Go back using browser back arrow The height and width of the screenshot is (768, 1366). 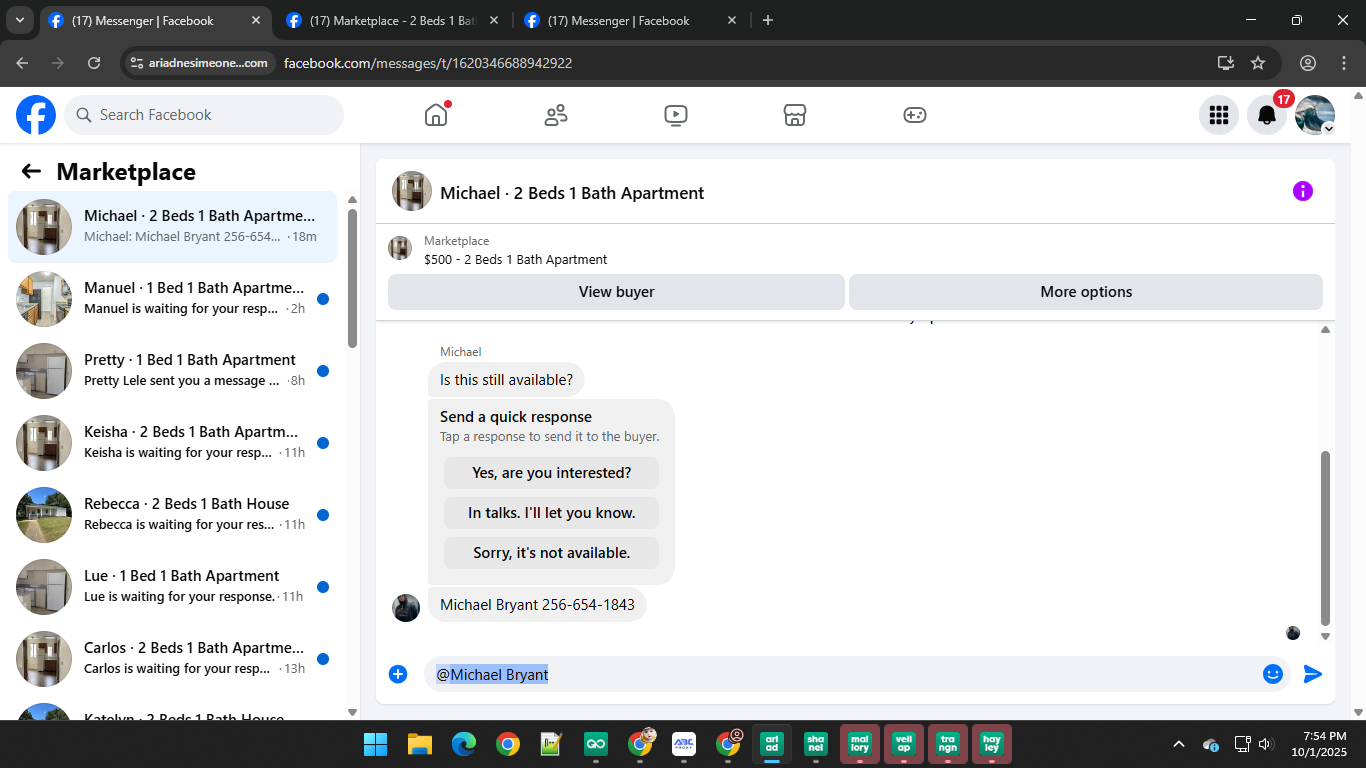click(x=22, y=63)
